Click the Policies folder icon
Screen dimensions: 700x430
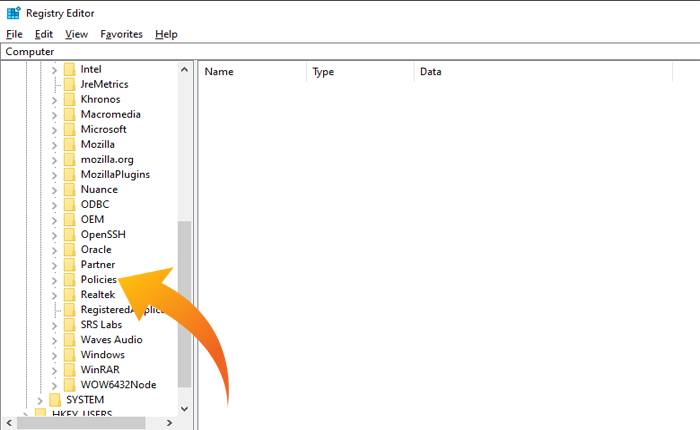click(x=69, y=280)
